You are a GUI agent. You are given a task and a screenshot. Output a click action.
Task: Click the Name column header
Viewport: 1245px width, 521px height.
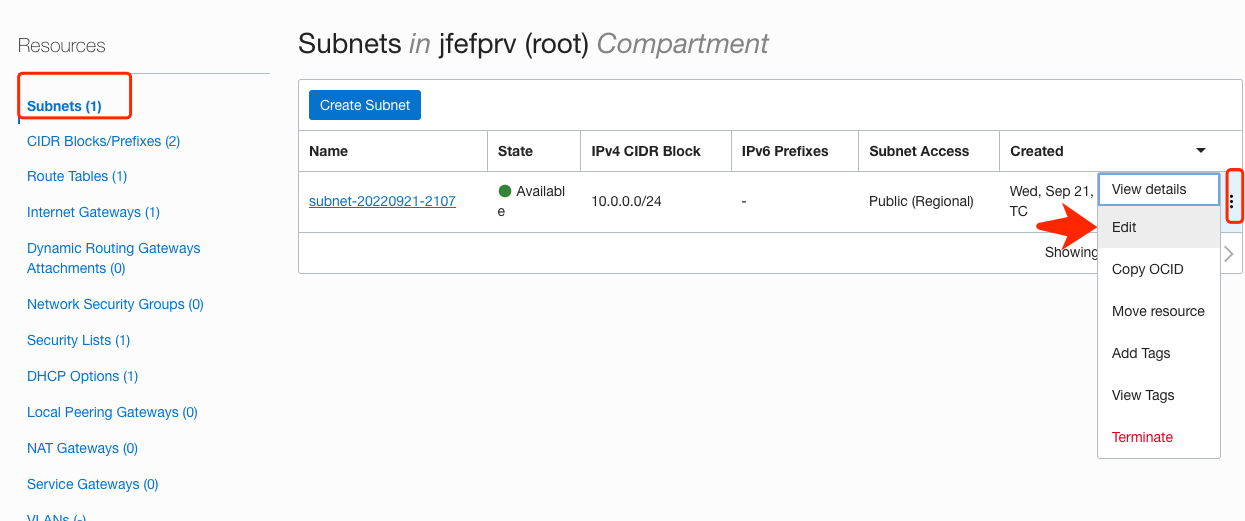click(x=329, y=151)
